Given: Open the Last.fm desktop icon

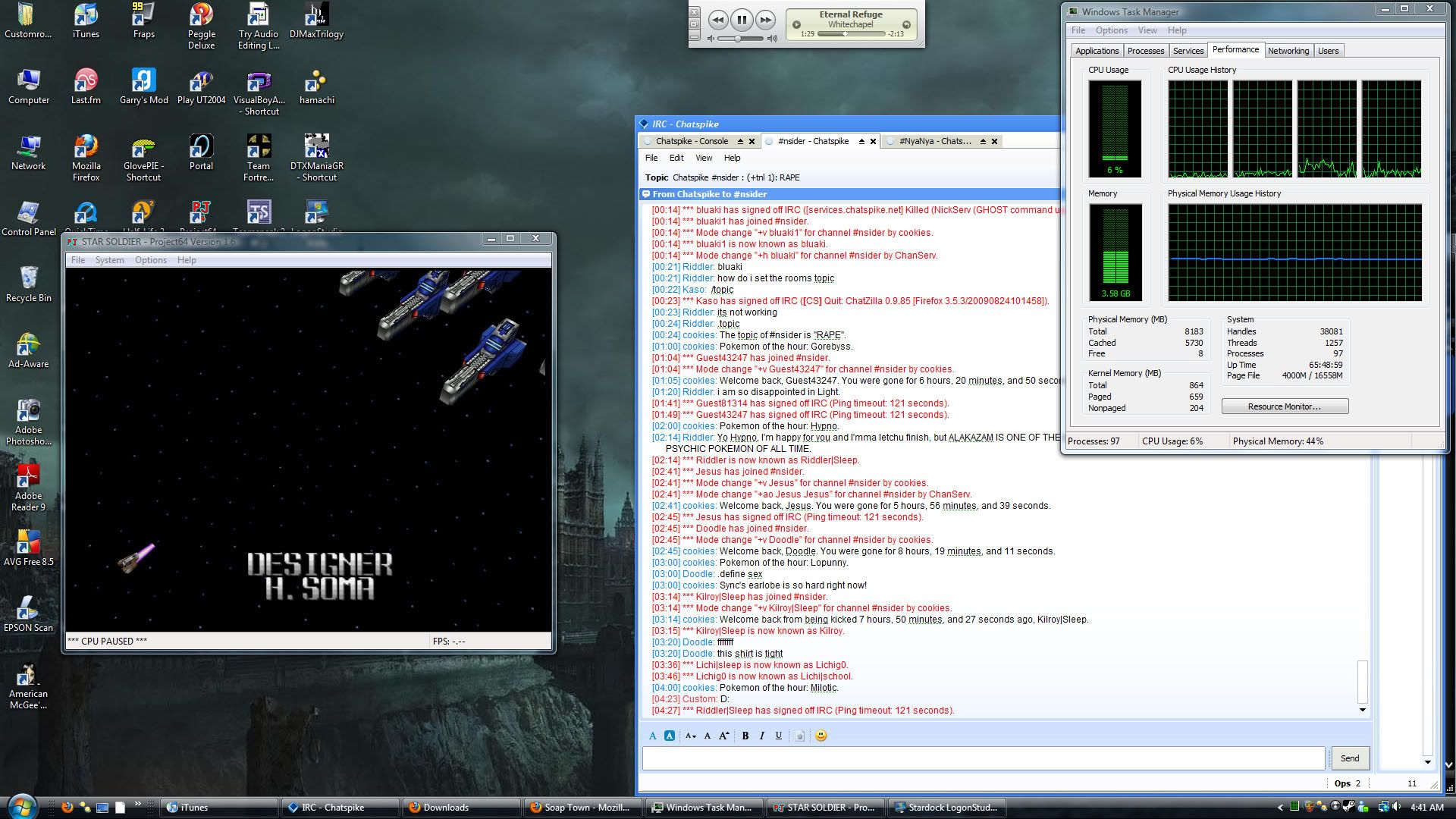Looking at the screenshot, I should (x=86, y=86).
